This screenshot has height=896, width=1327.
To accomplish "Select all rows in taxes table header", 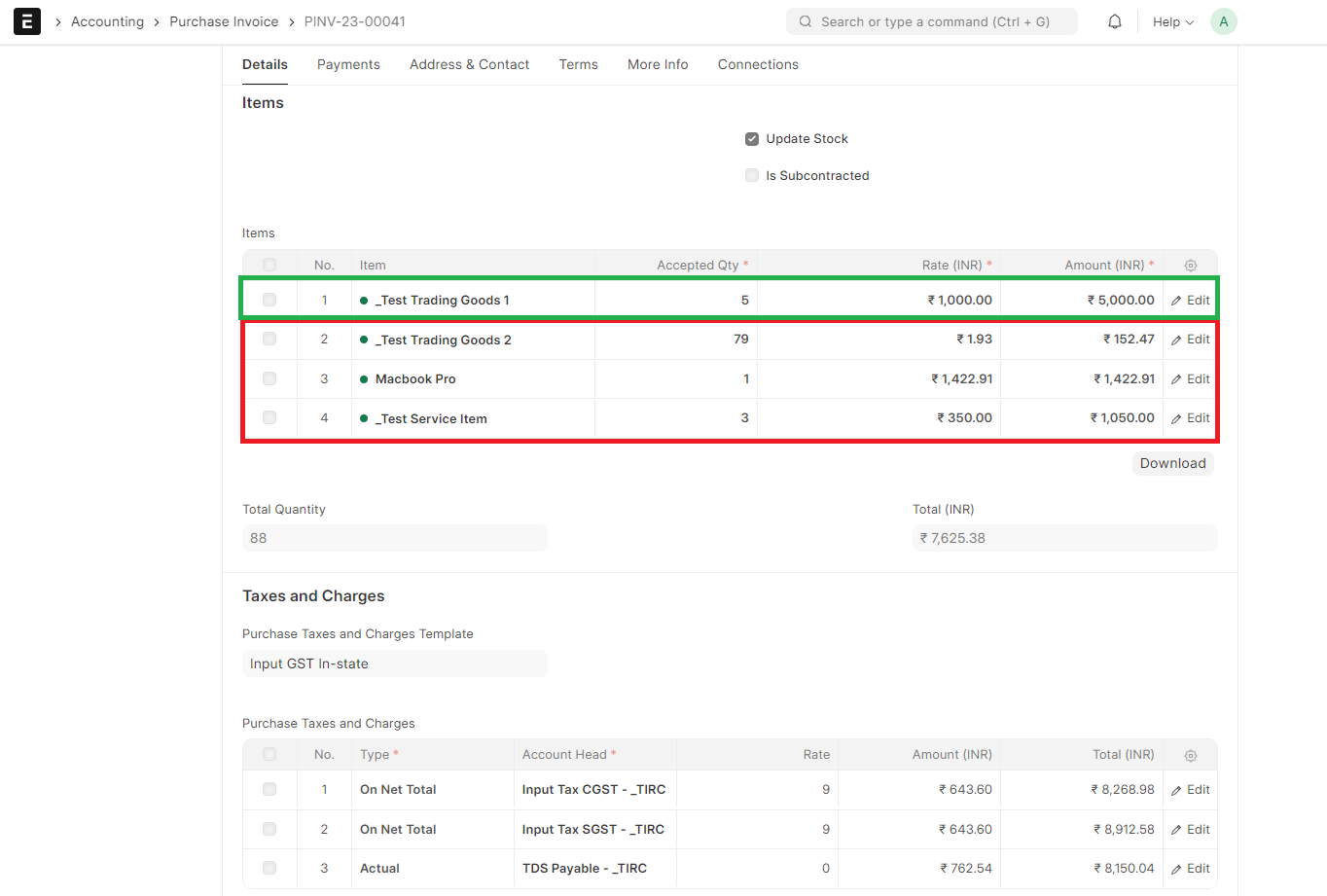I will [269, 754].
